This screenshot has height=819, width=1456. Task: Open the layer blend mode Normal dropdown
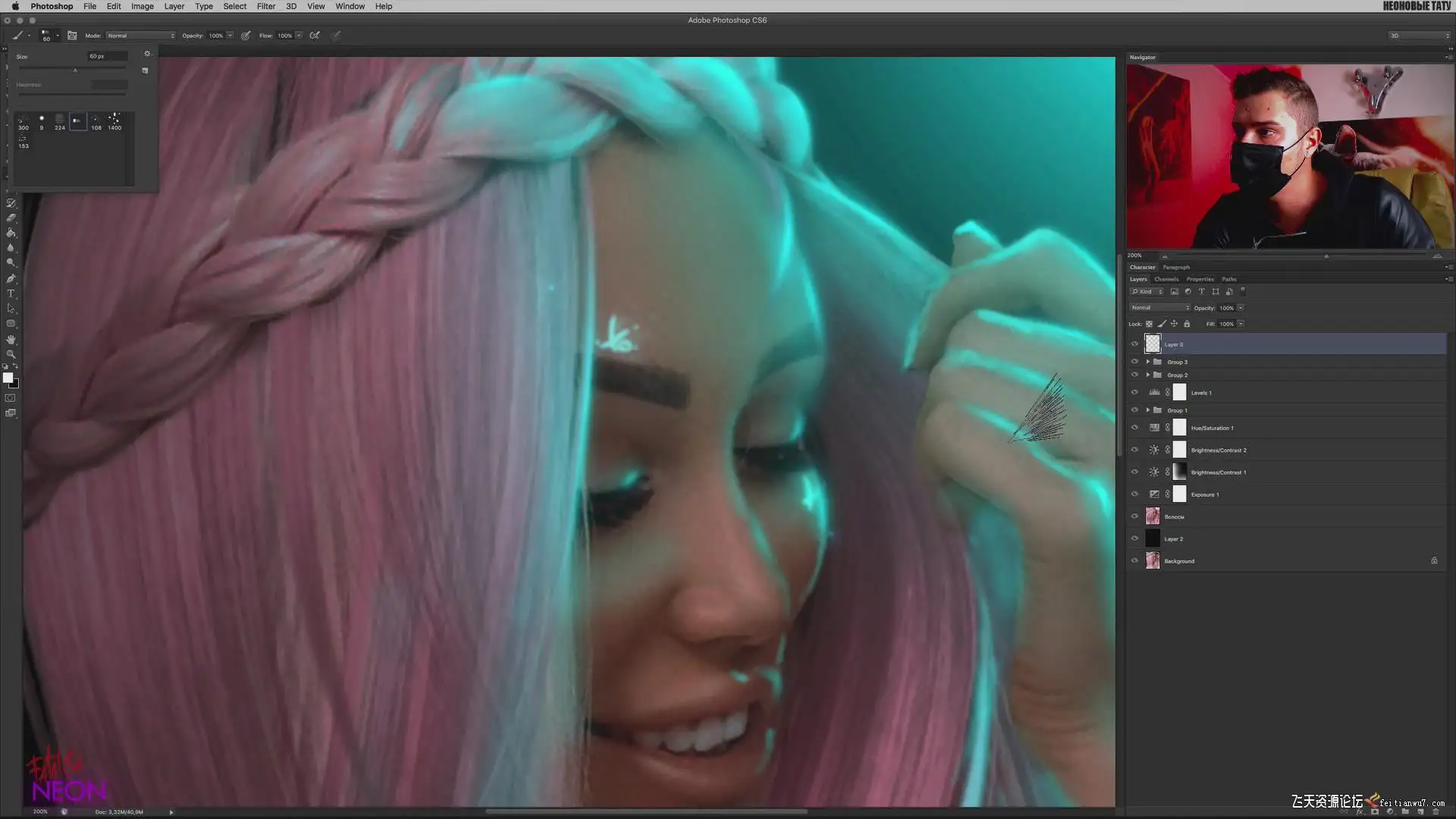point(1159,308)
